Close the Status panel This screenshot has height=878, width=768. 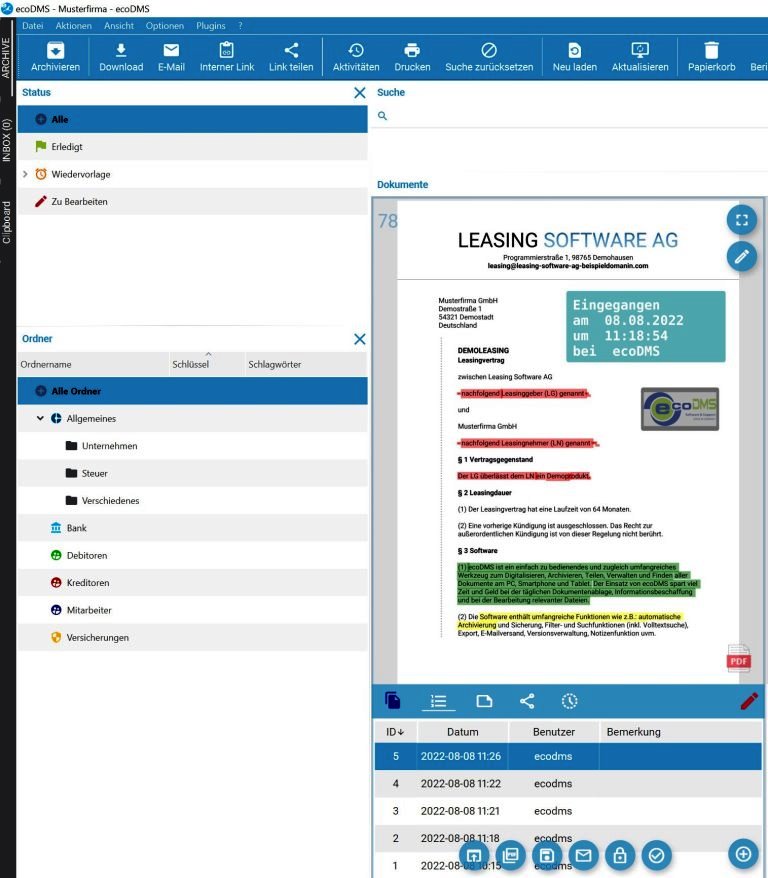coord(360,93)
